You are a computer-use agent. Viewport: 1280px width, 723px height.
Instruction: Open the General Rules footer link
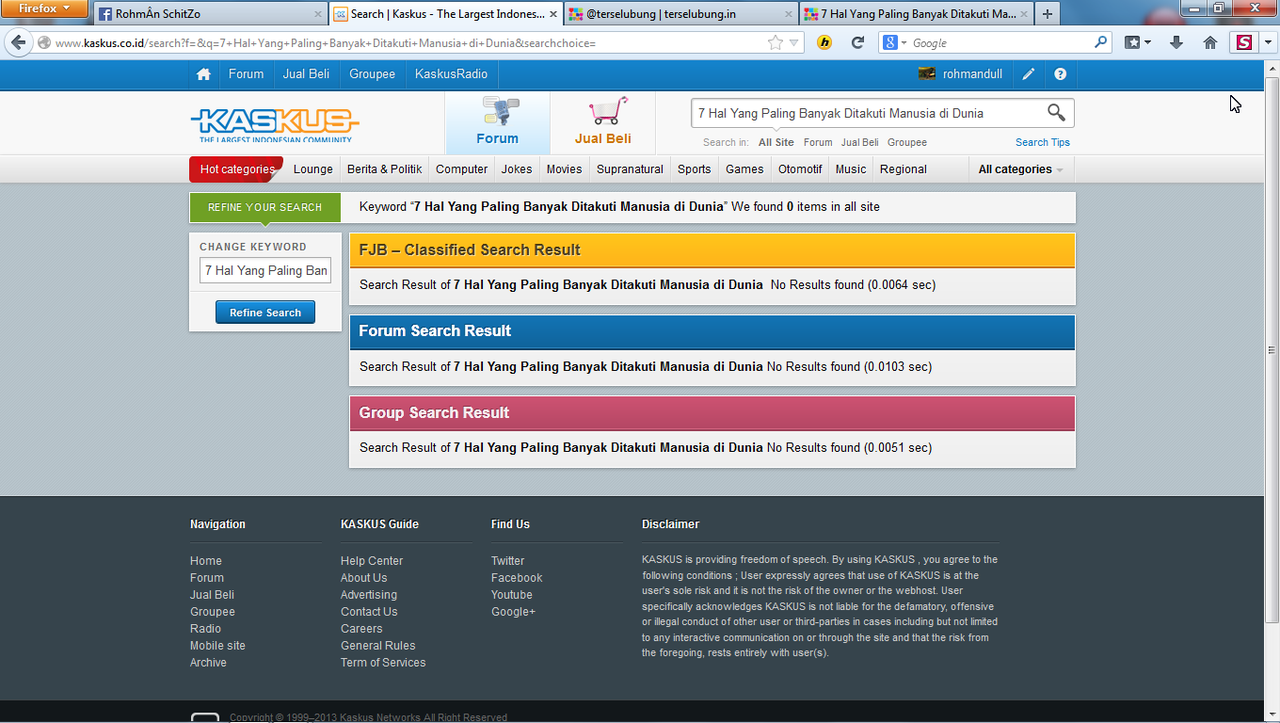coord(377,646)
